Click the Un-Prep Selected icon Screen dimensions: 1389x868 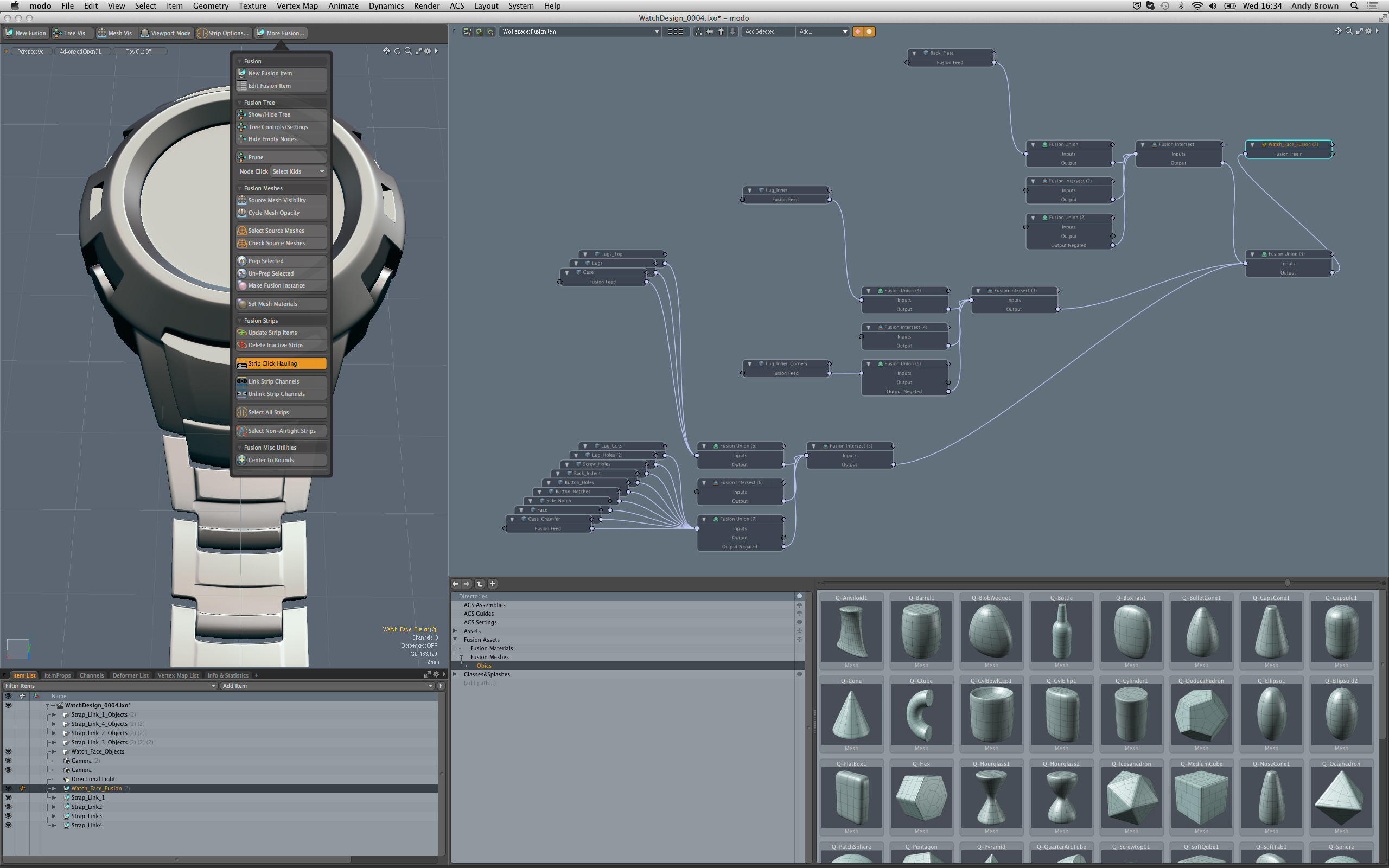pyautogui.click(x=242, y=274)
